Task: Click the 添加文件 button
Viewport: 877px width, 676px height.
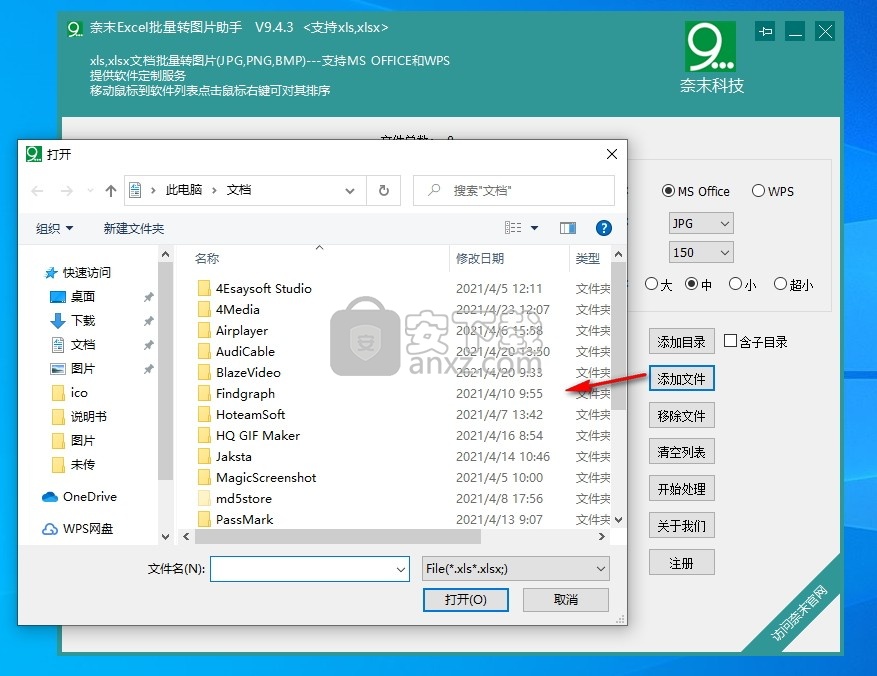Action: [x=681, y=379]
